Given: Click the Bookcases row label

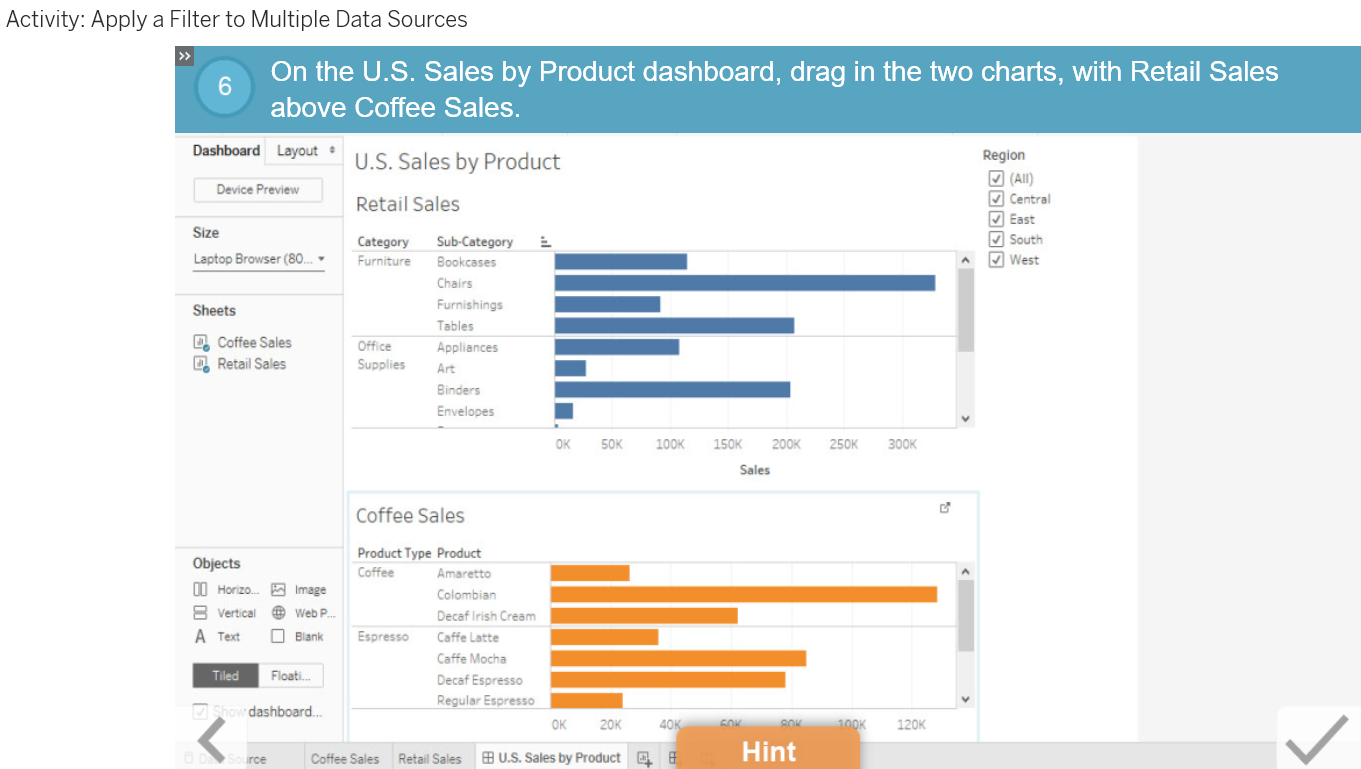Looking at the screenshot, I should 466,262.
